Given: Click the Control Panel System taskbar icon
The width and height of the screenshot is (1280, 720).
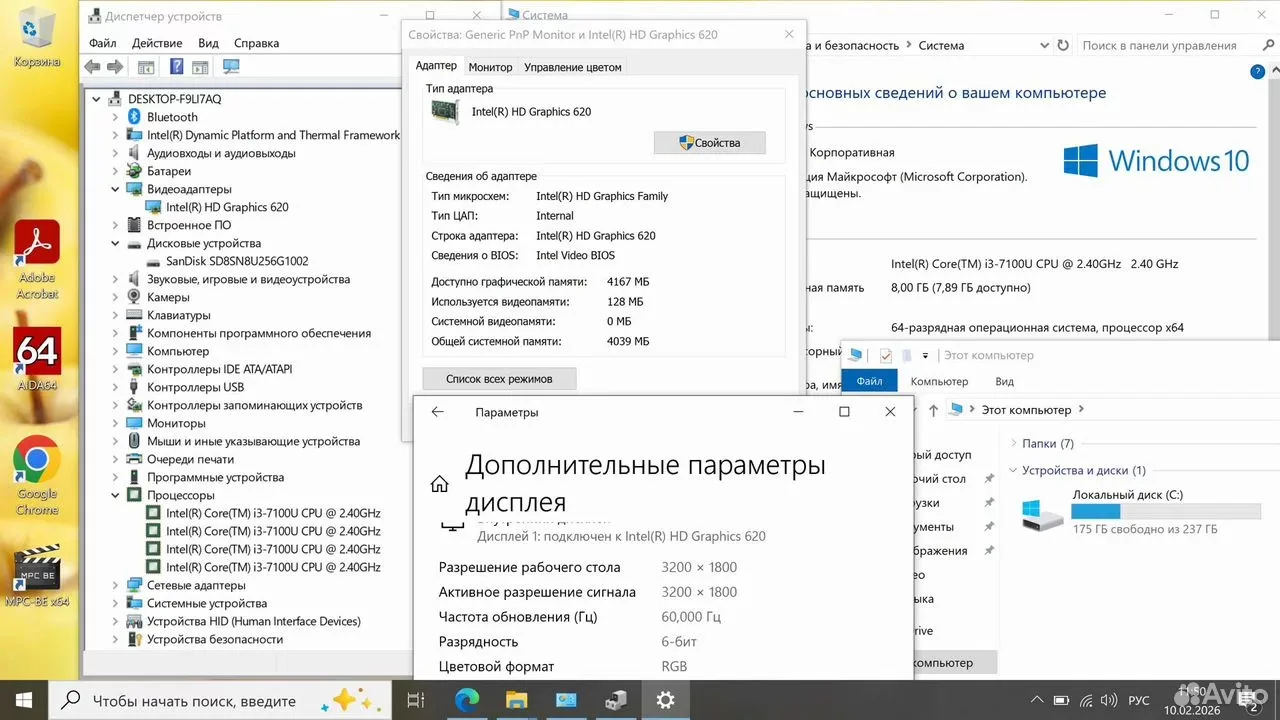Looking at the screenshot, I should pyautogui.click(x=566, y=699).
